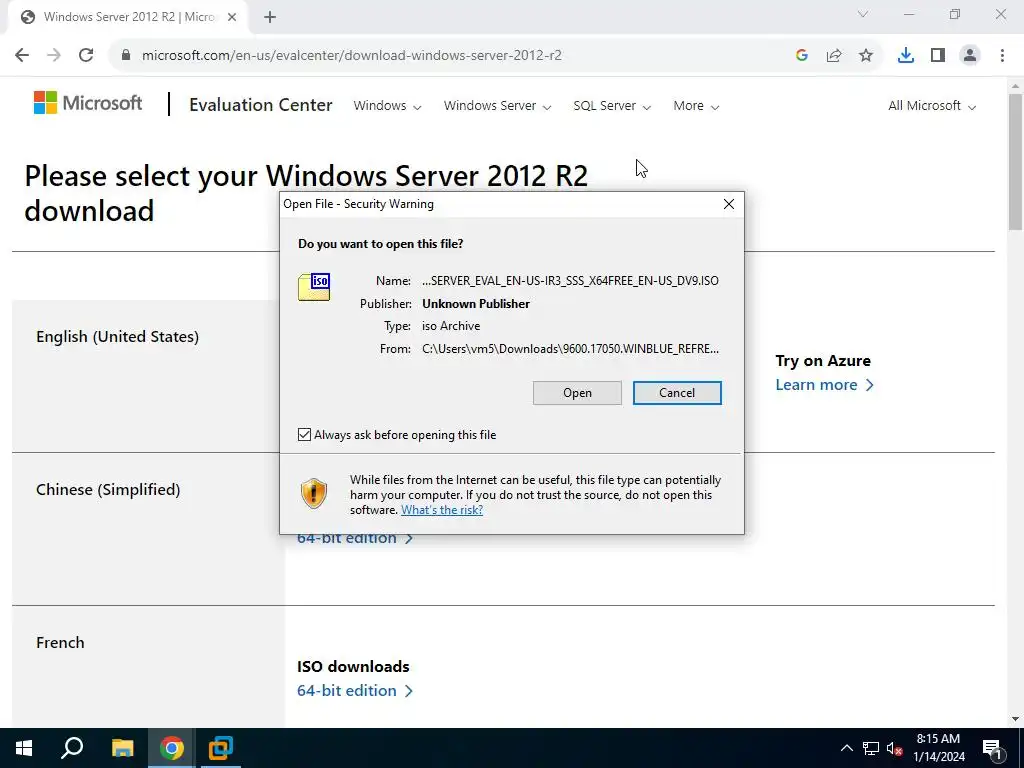Expand the All Microsoft menu
Image resolution: width=1024 pixels, height=768 pixels.
[932, 106]
